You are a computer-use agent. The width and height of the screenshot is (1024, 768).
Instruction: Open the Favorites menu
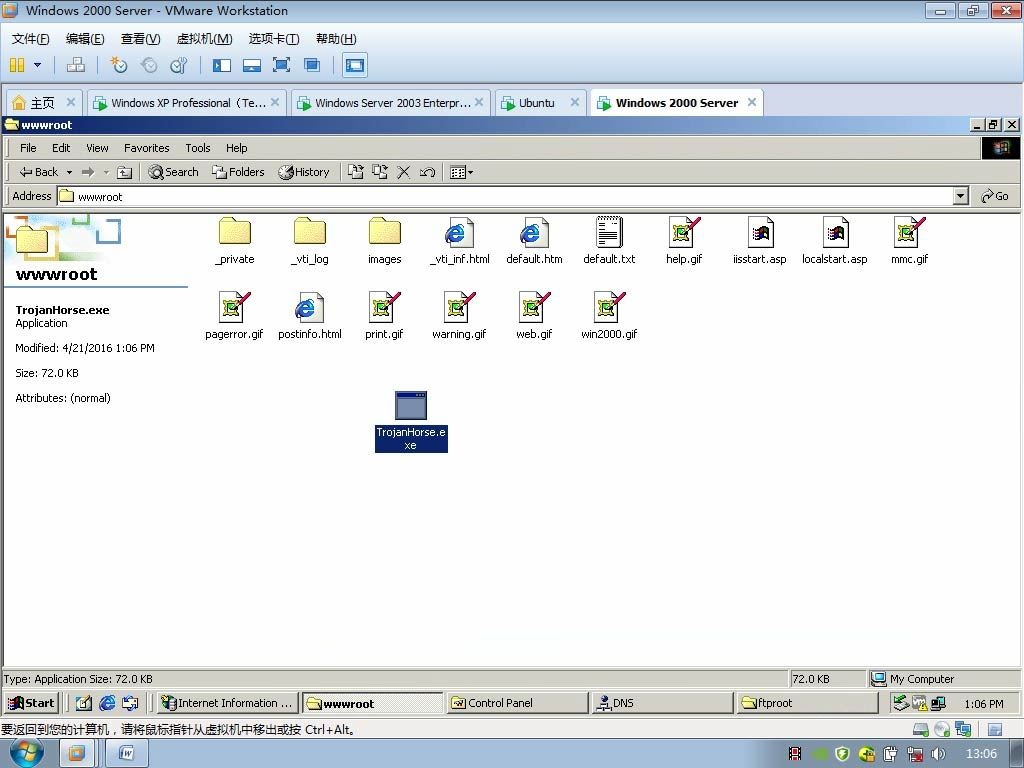146,148
